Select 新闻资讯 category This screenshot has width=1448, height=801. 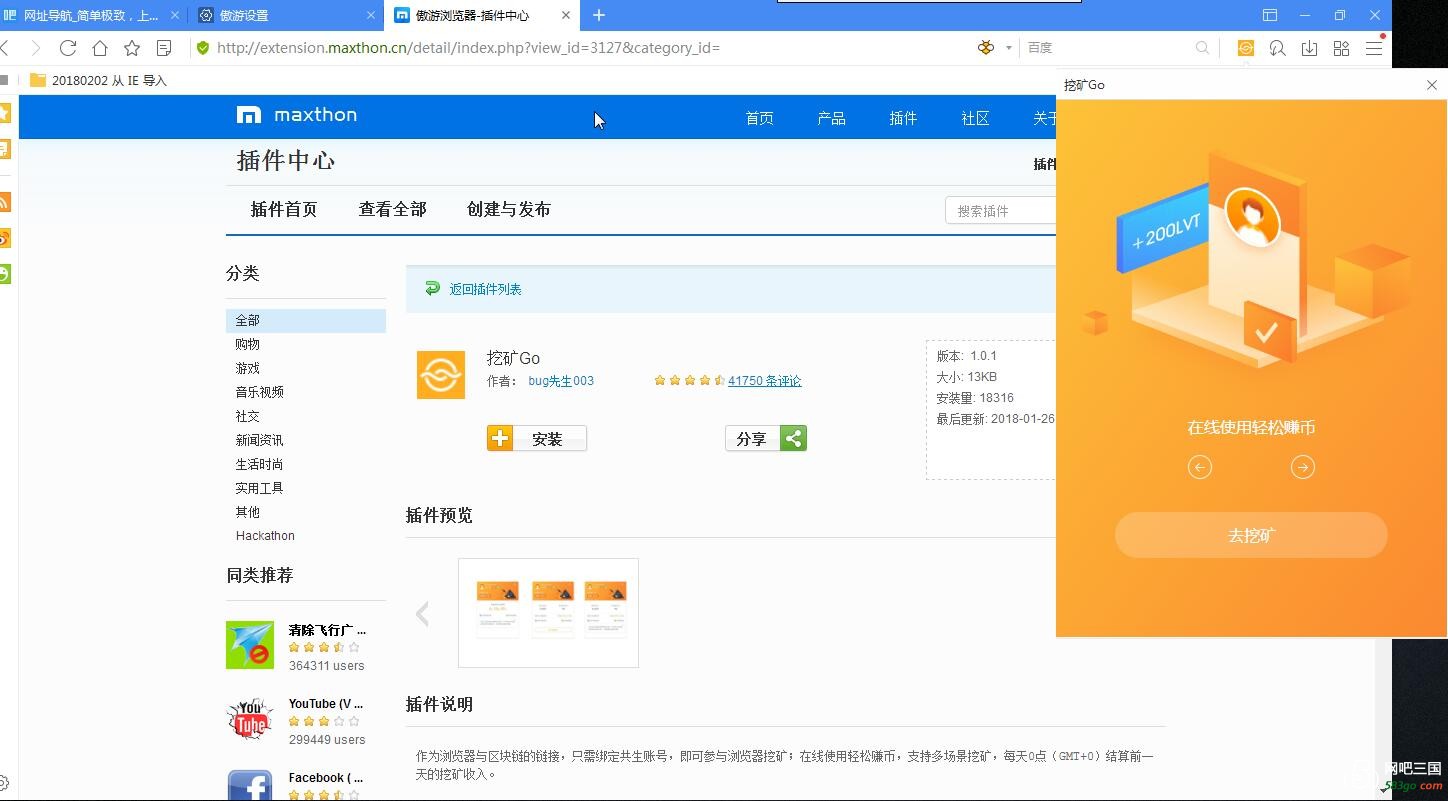(259, 440)
